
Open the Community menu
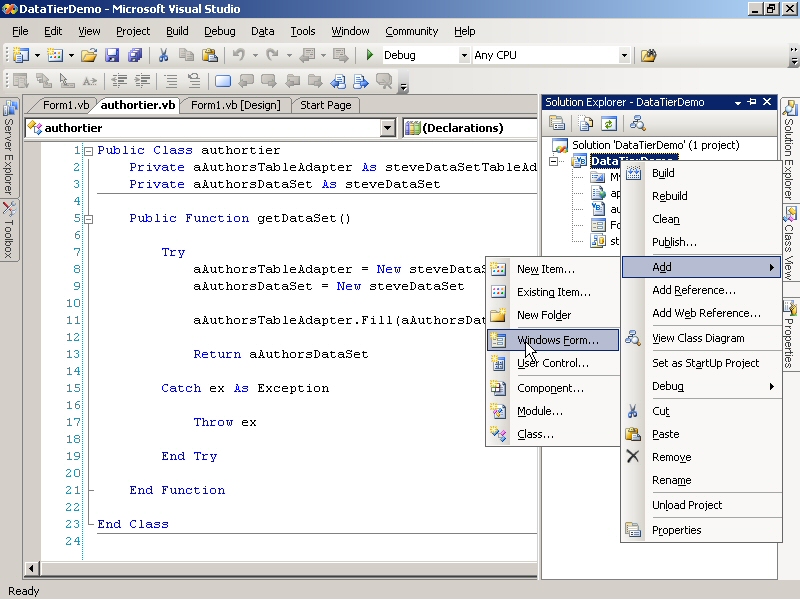click(412, 31)
